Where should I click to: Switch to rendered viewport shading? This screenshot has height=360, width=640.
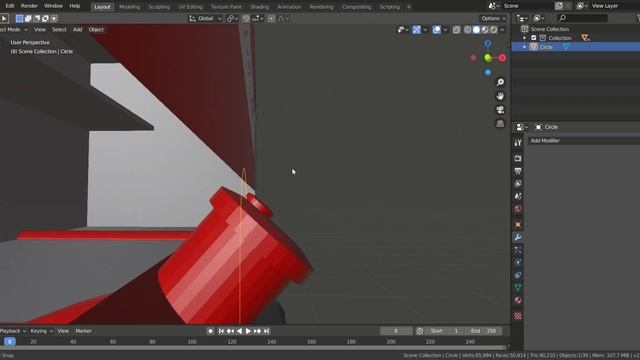coord(493,30)
